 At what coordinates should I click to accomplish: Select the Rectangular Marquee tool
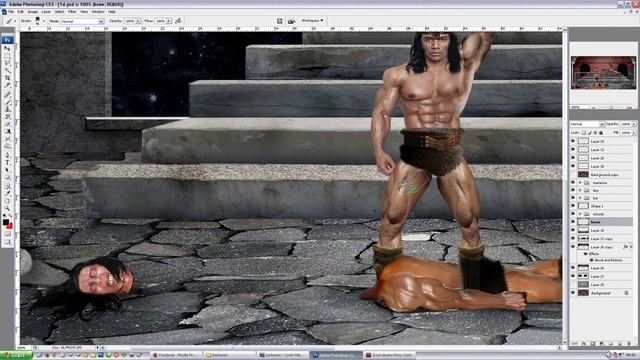pos(7,56)
